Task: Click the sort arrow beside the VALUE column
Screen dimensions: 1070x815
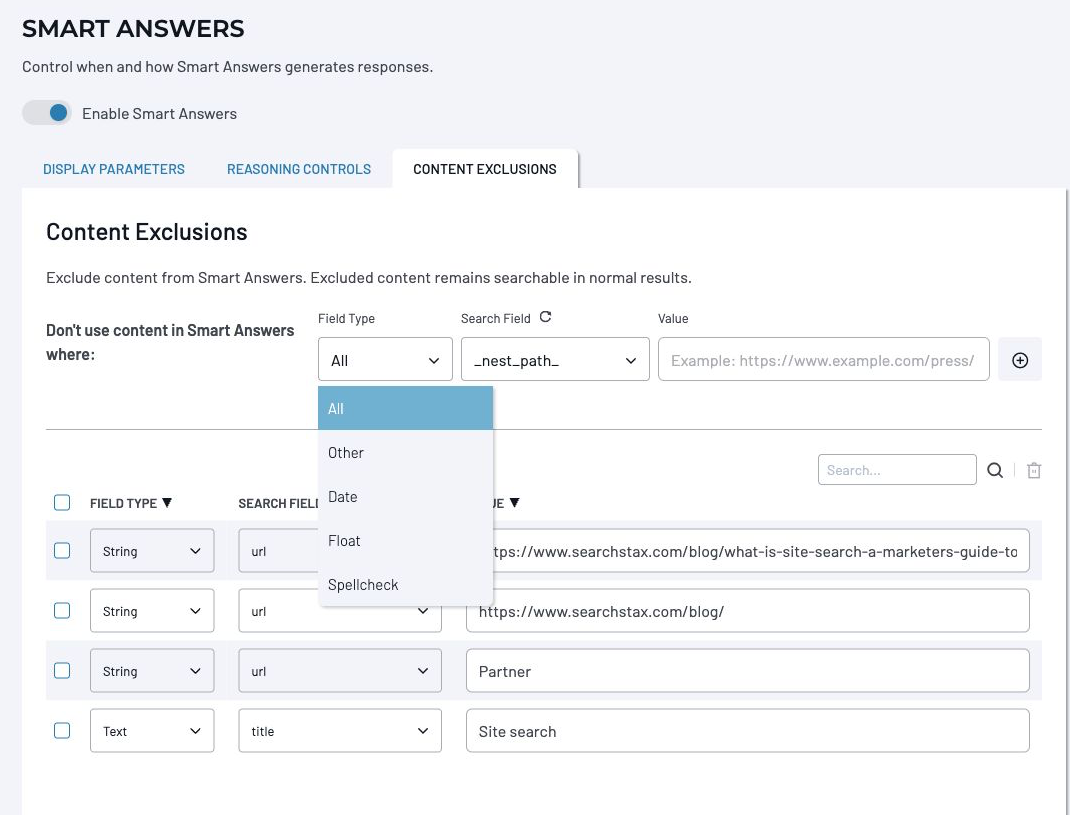Action: [515, 502]
